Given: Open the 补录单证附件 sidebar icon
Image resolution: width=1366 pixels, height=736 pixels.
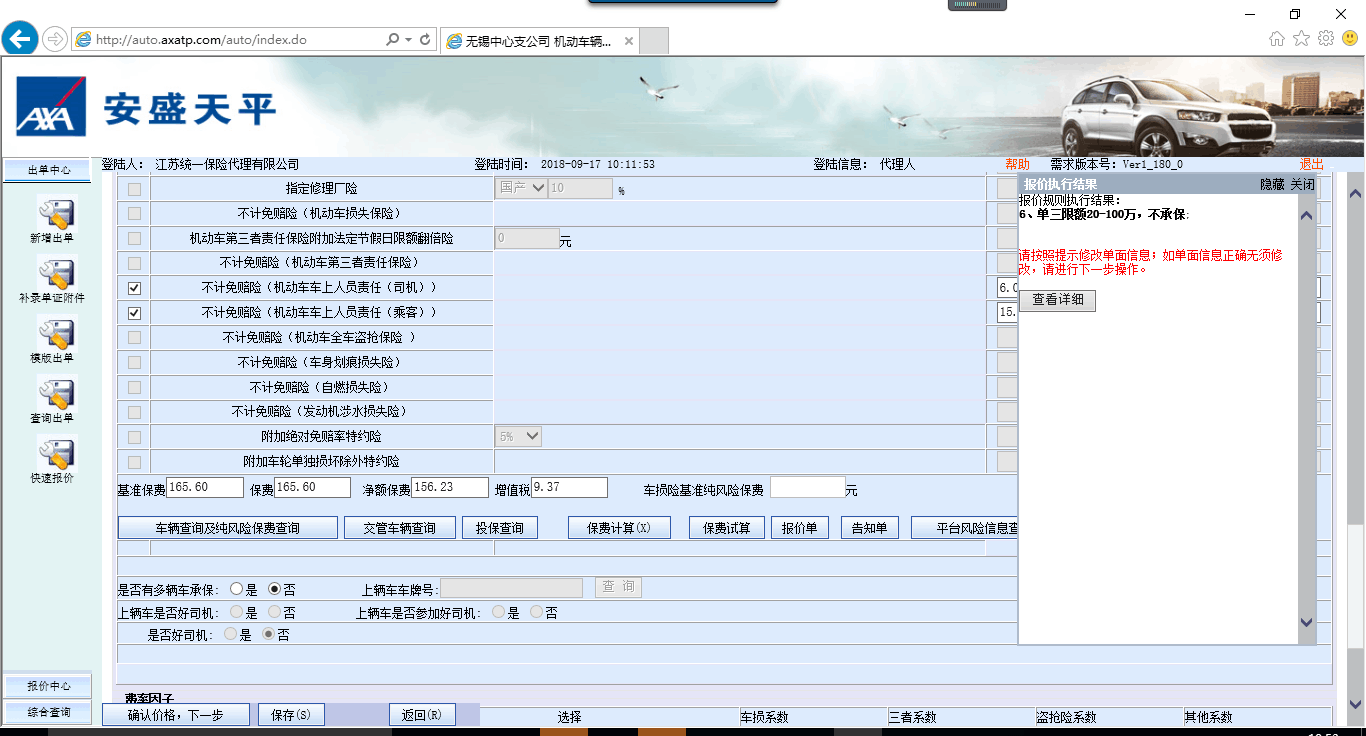Looking at the screenshot, I should (x=57, y=274).
